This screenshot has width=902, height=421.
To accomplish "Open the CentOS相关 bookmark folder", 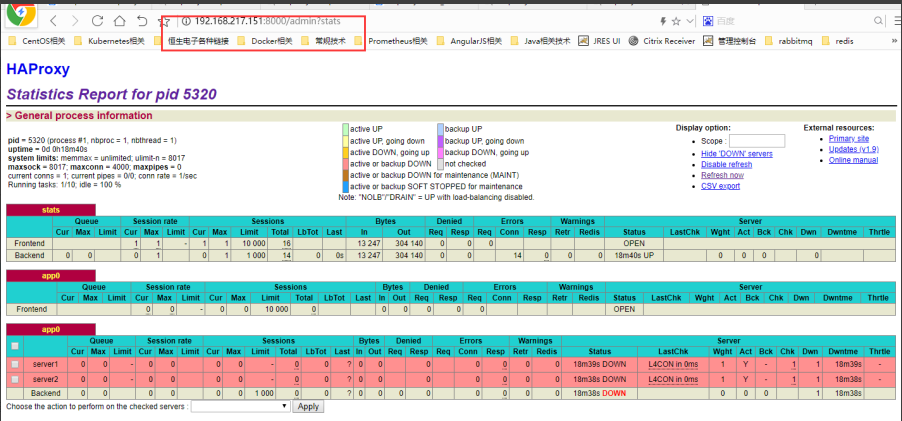I will (37, 41).
